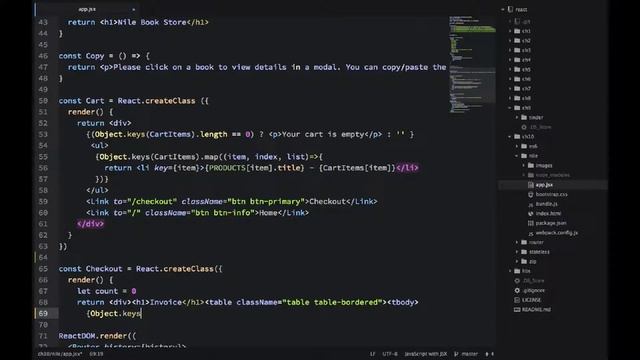The height and width of the screenshot is (360, 640).
Task: Click the node_modules folder icon
Action: 531,175
